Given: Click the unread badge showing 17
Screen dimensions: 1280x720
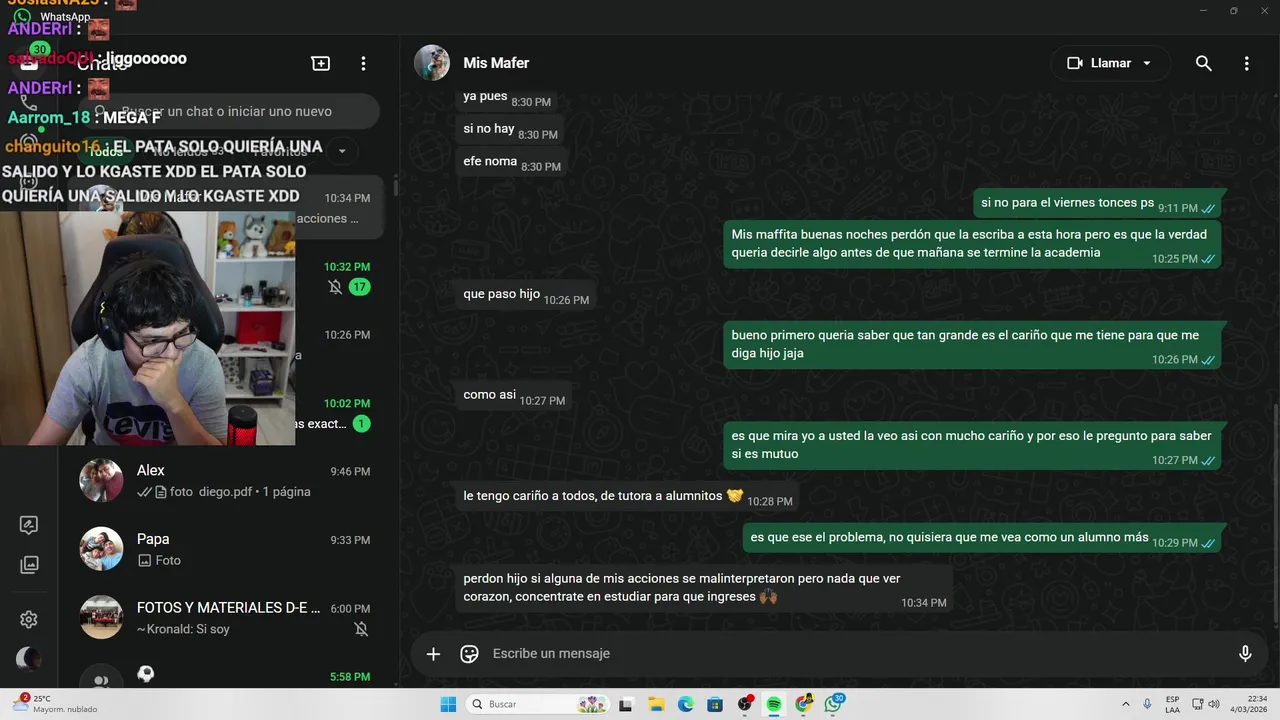Looking at the screenshot, I should 360,287.
